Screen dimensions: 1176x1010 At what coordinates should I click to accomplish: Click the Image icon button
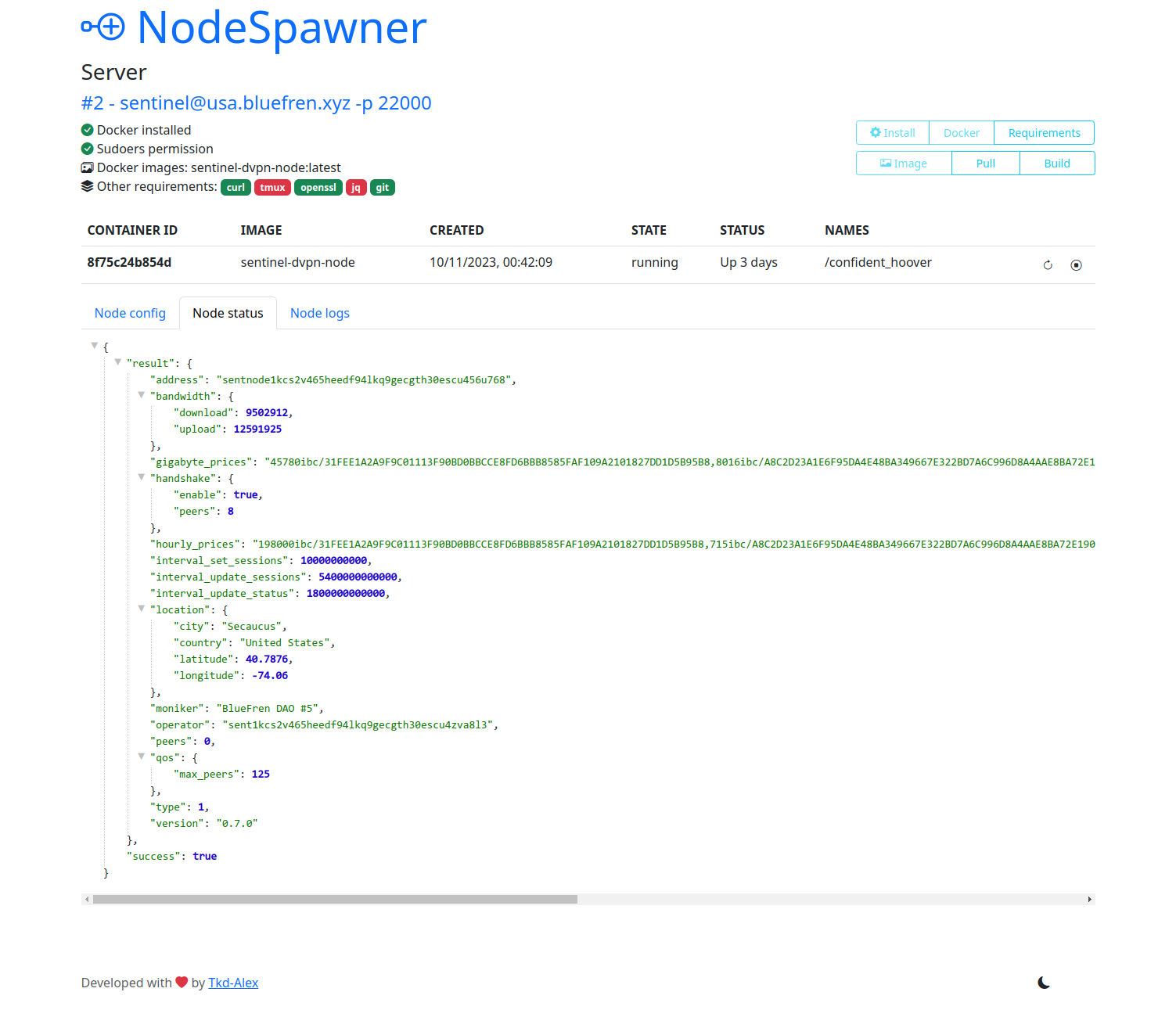886,163
